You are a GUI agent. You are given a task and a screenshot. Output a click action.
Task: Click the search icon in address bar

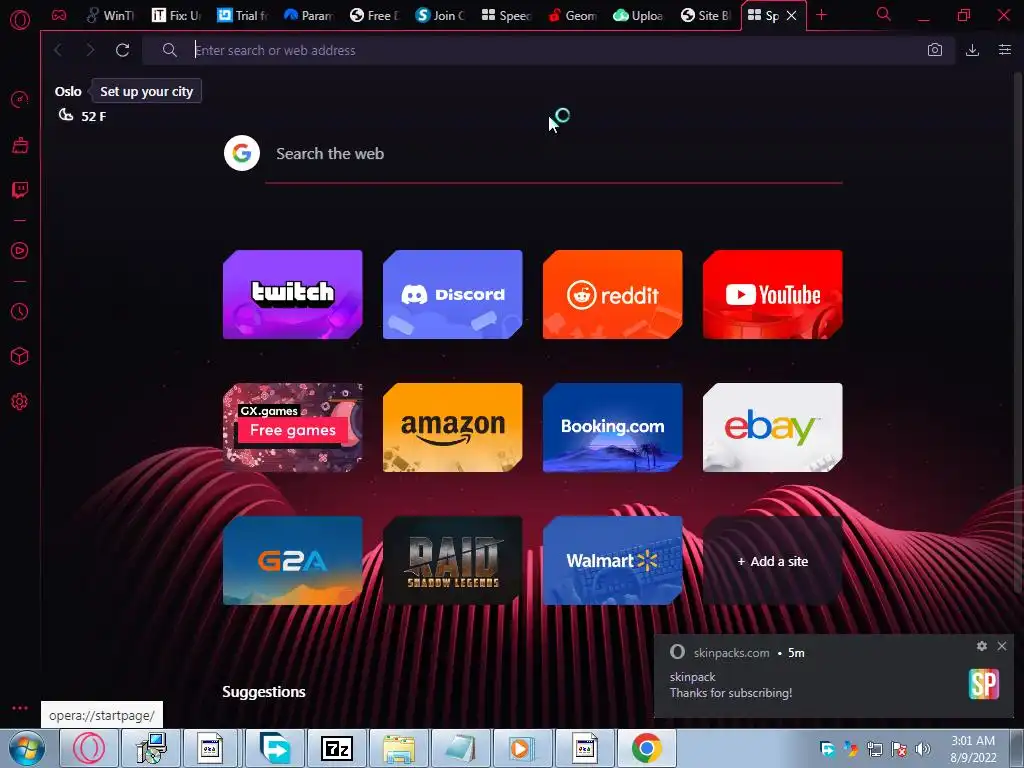[x=170, y=50]
